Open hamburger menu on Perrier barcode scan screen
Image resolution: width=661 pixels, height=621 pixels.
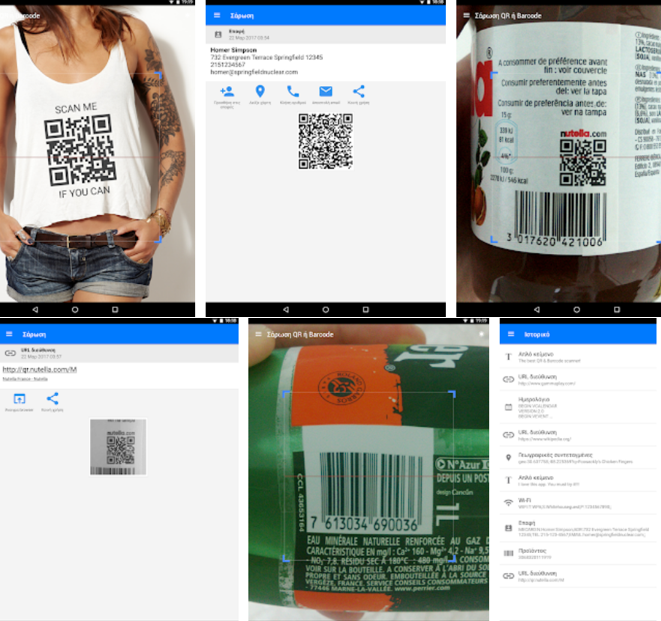point(258,334)
